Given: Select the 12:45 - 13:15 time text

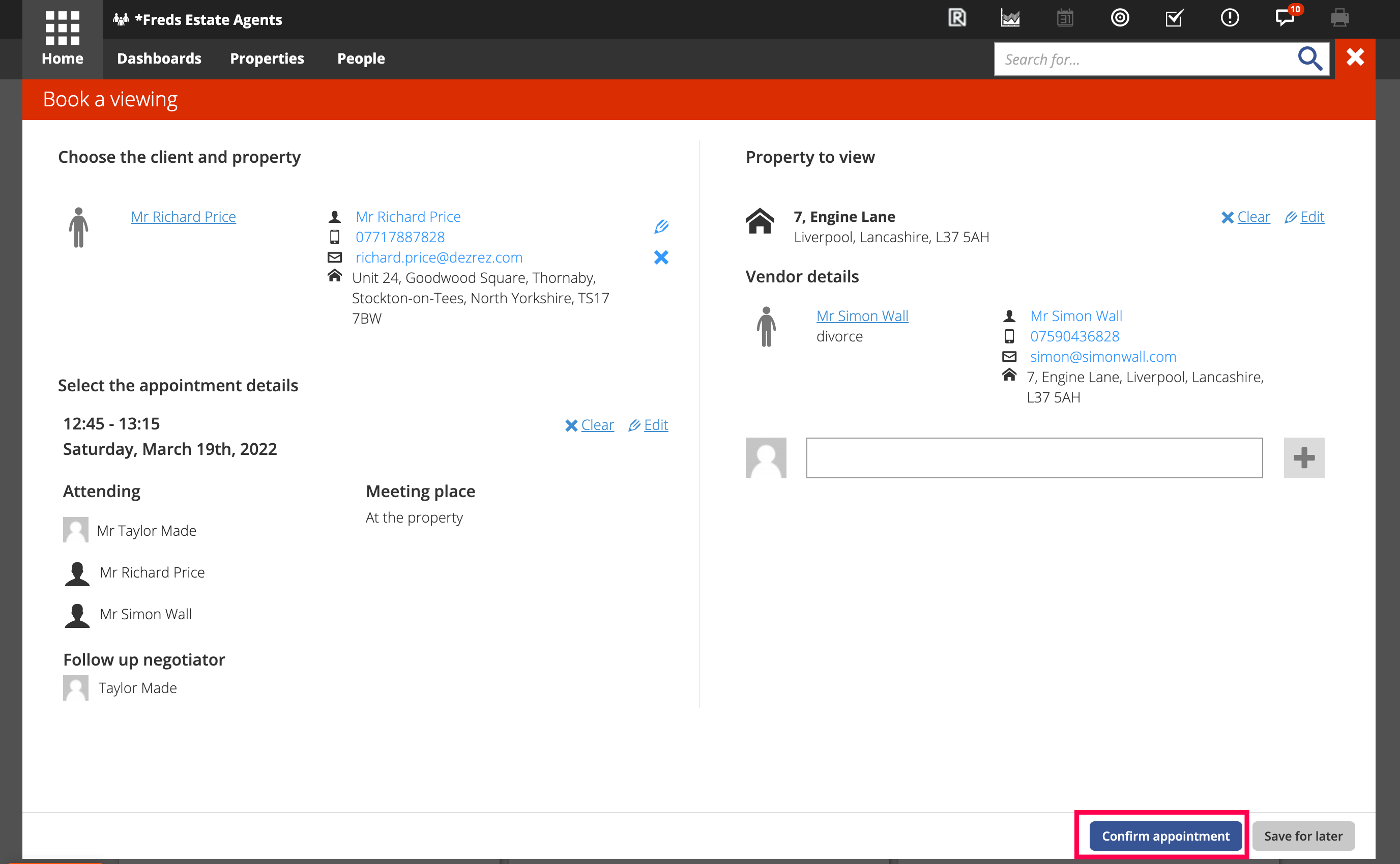Looking at the screenshot, I should coord(111,423).
